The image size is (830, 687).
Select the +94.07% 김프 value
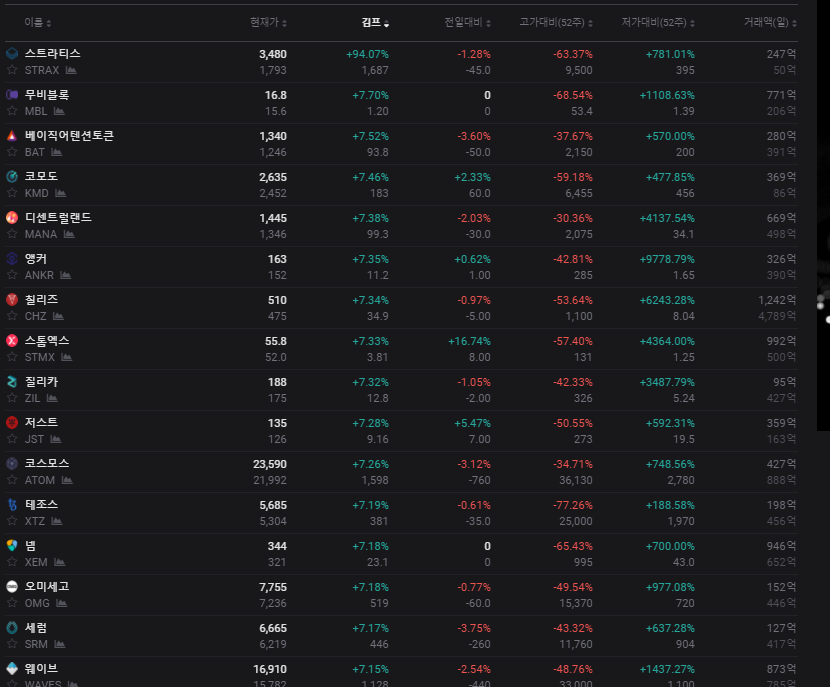point(367,54)
